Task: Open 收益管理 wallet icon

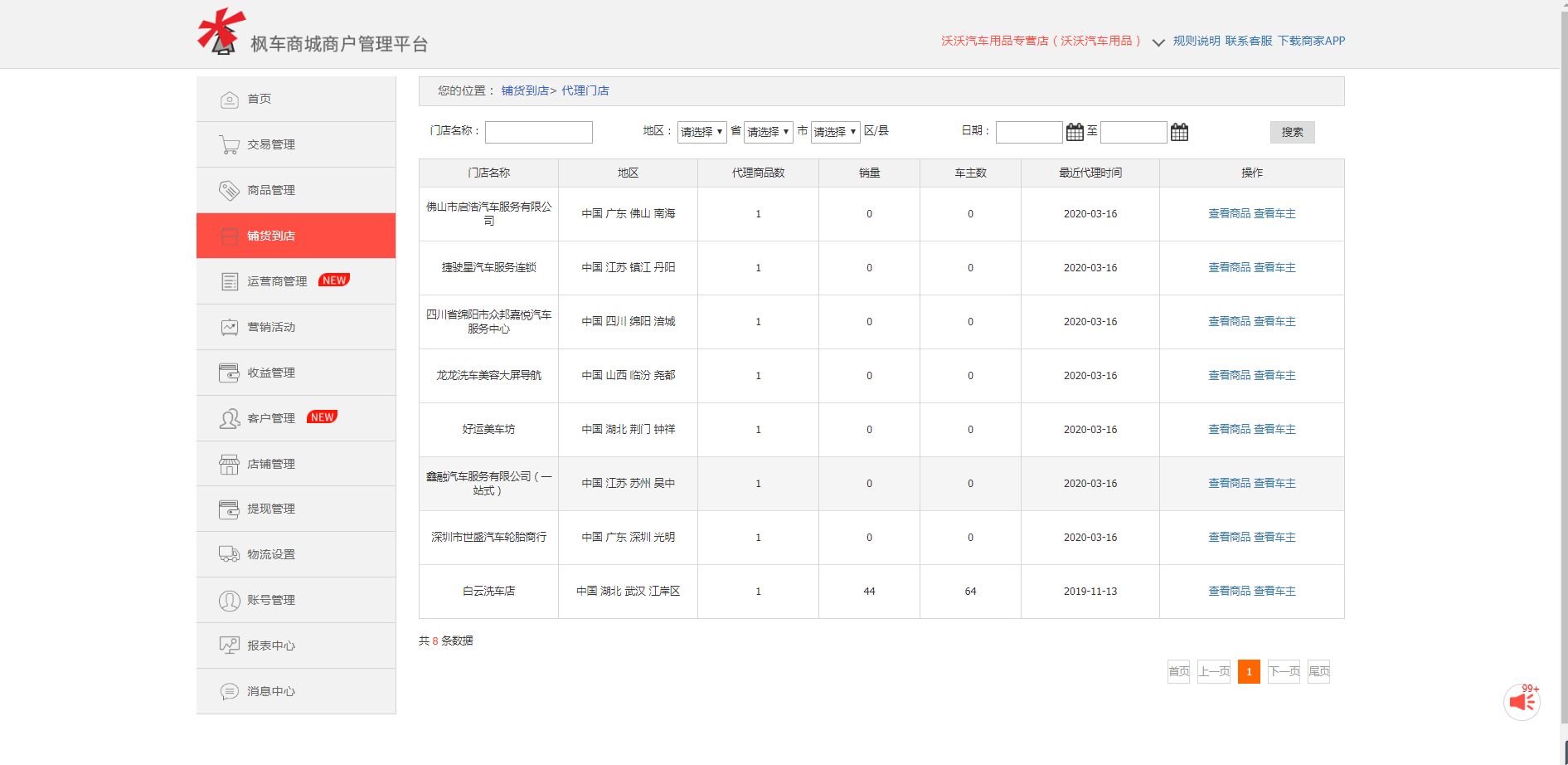Action: pos(230,372)
